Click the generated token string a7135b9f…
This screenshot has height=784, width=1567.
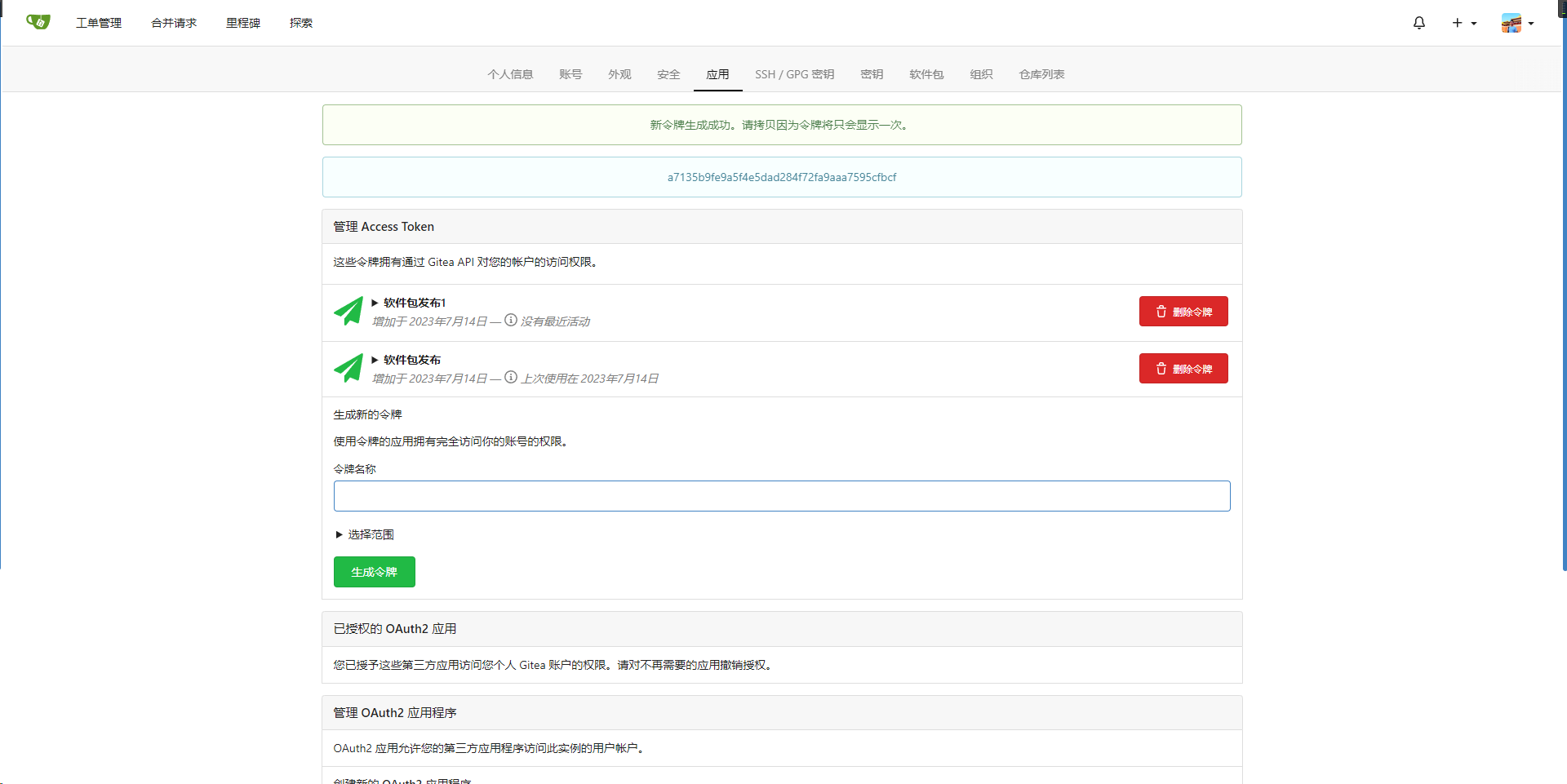[781, 177]
